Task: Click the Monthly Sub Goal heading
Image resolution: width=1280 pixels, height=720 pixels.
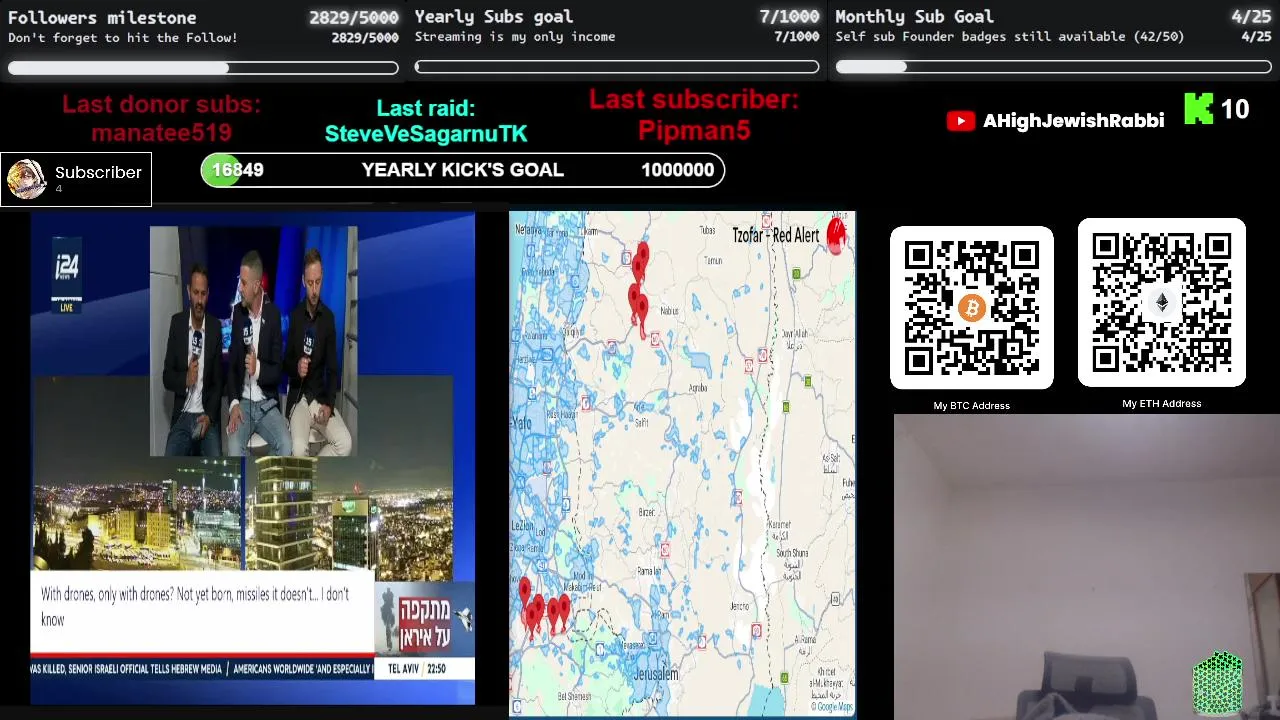Action: click(914, 16)
